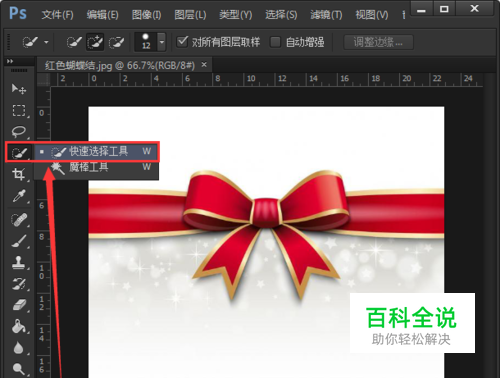This screenshot has width=500, height=378.
Task: Choose New Selection mode in the options bar
Action: 74,42
